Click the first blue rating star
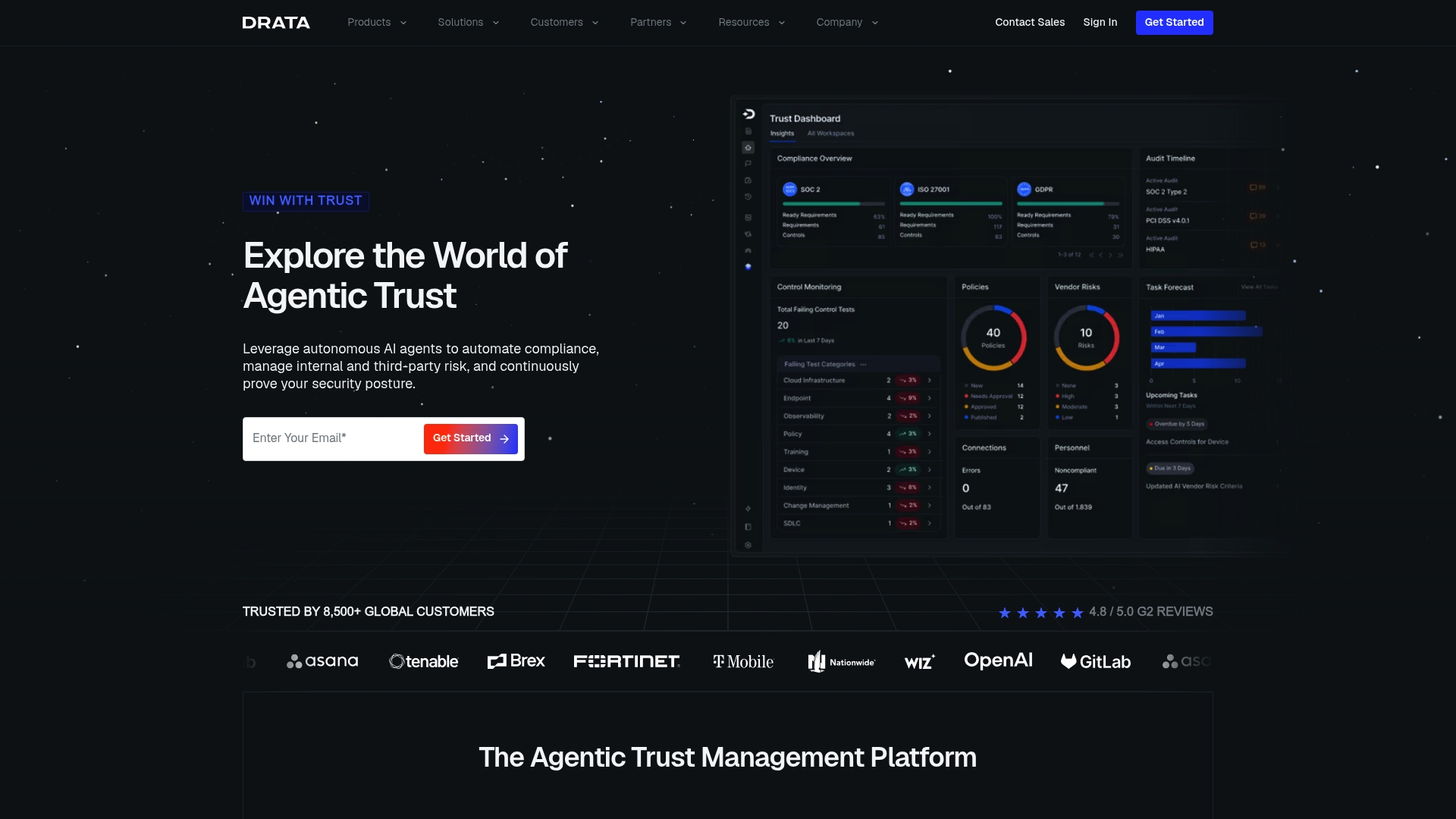1456x819 pixels. click(1005, 613)
